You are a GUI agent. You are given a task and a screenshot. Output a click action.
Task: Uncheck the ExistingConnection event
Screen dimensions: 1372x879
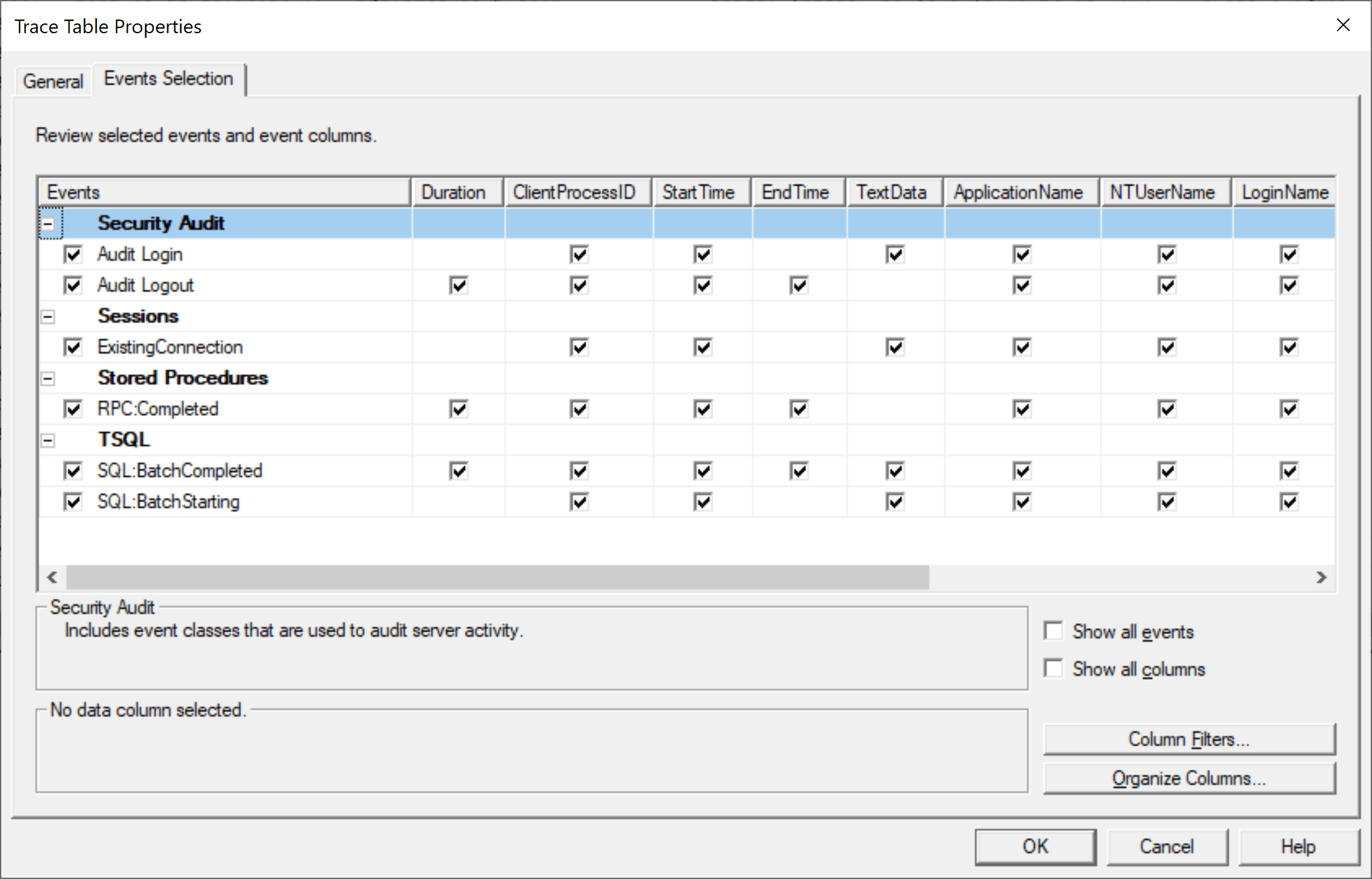tap(73, 346)
